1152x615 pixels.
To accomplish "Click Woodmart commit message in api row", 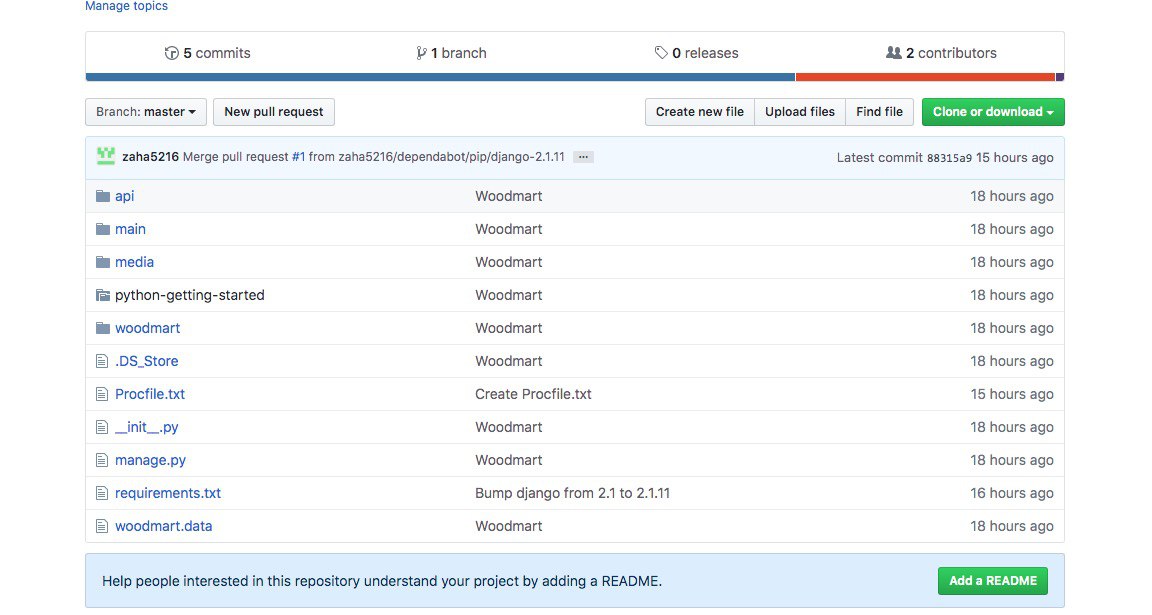I will pyautogui.click(x=508, y=196).
